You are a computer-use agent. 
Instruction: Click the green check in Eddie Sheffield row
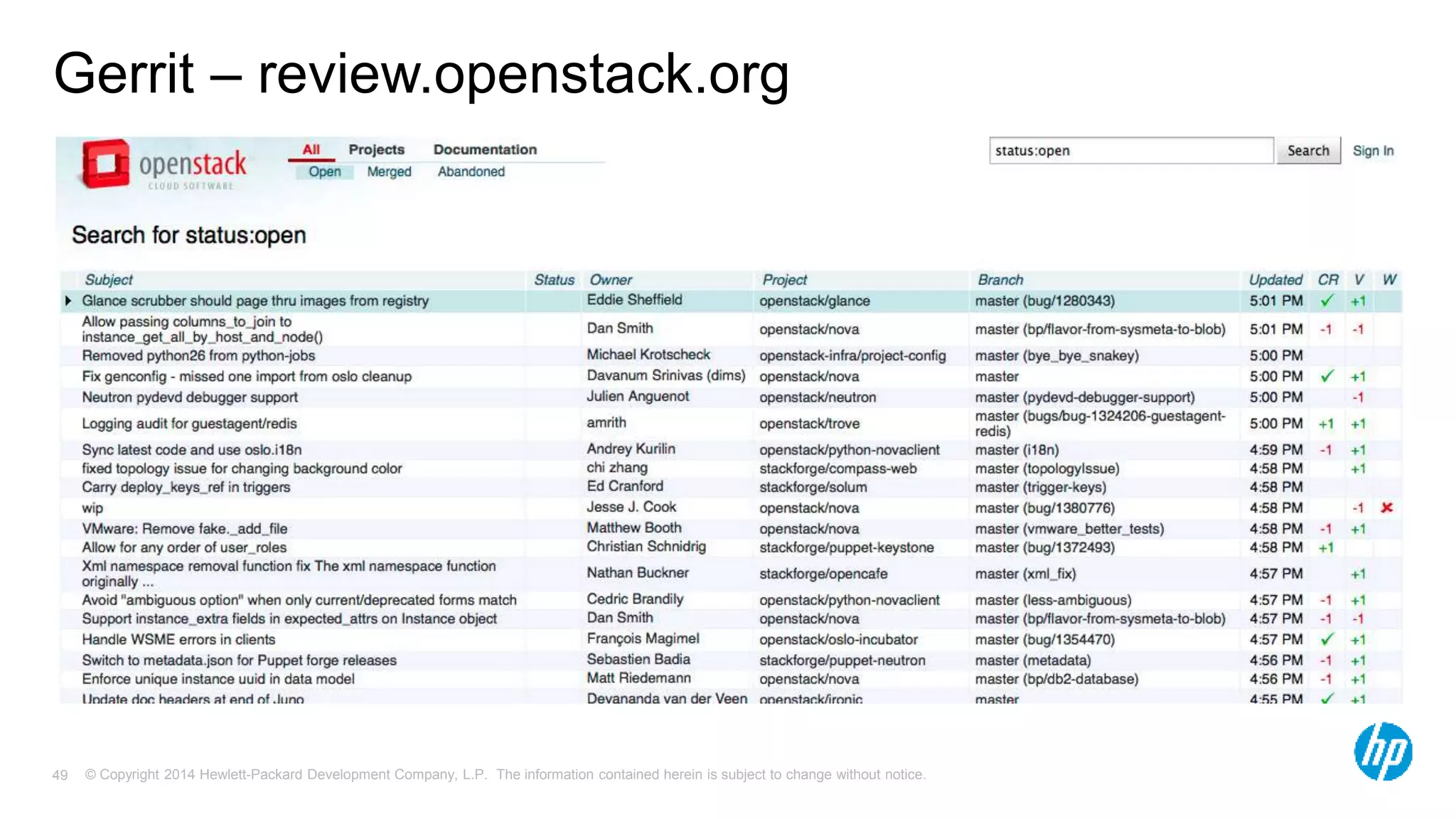1327,301
